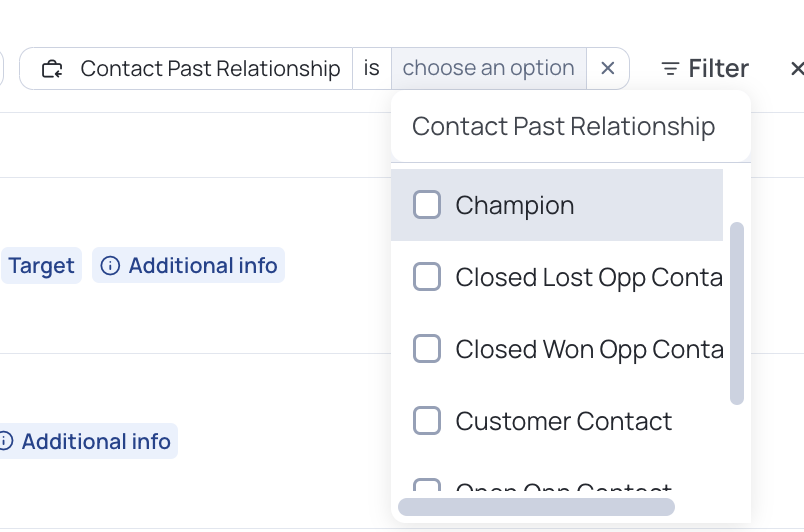Choose the Champion list option
804x532 pixels.
point(557,205)
